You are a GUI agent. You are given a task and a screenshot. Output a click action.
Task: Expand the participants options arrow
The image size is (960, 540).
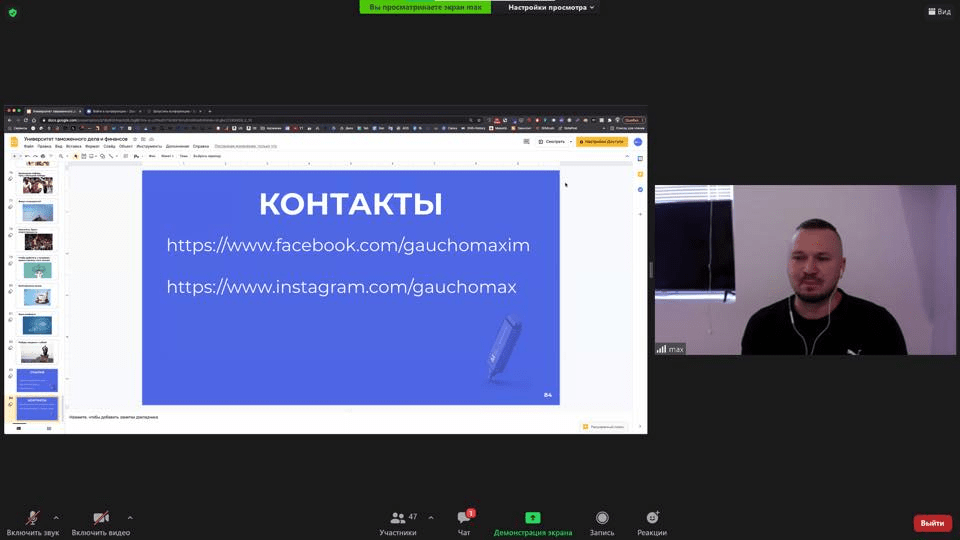coord(431,518)
